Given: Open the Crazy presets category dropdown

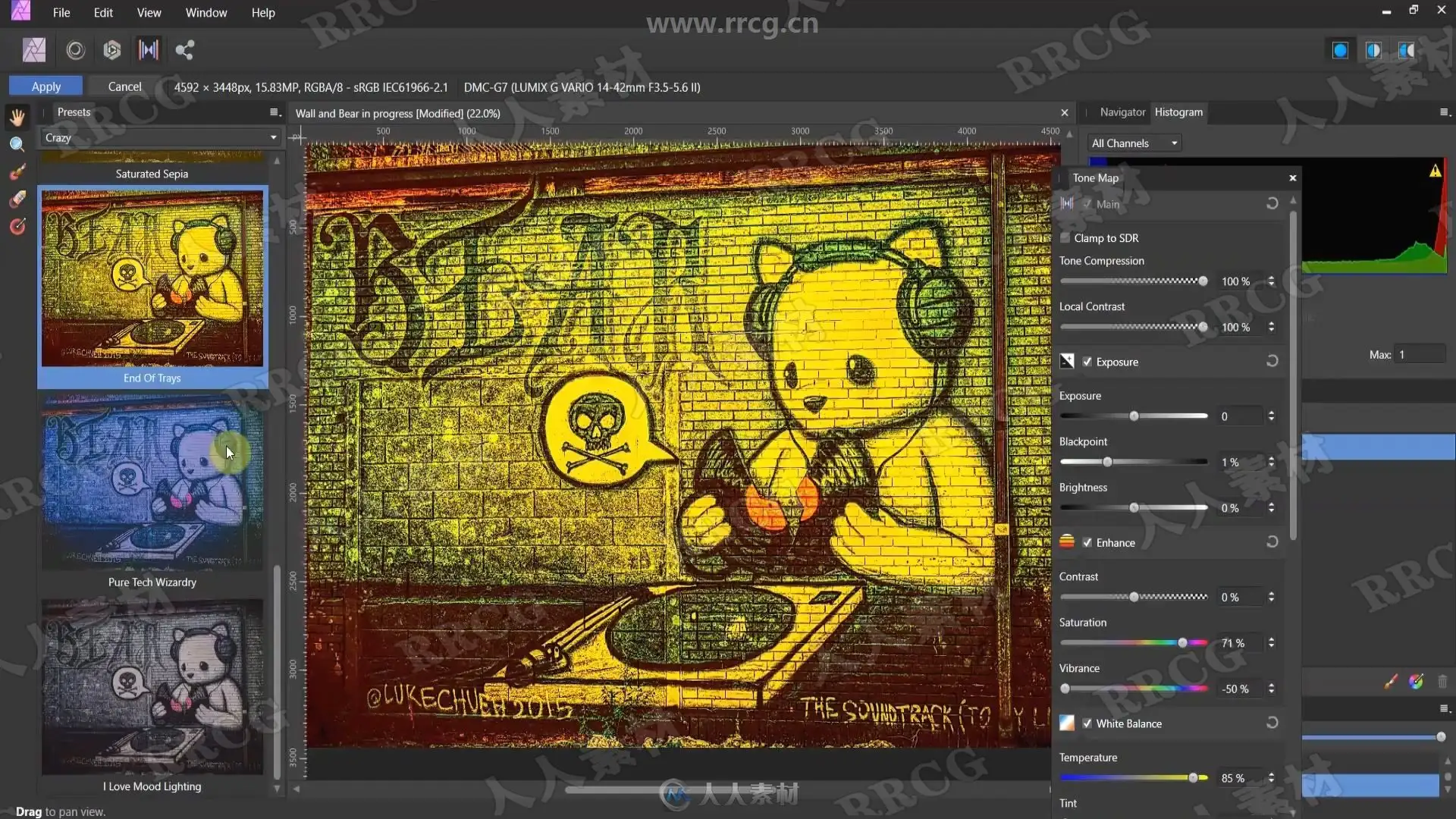Looking at the screenshot, I should click(161, 137).
